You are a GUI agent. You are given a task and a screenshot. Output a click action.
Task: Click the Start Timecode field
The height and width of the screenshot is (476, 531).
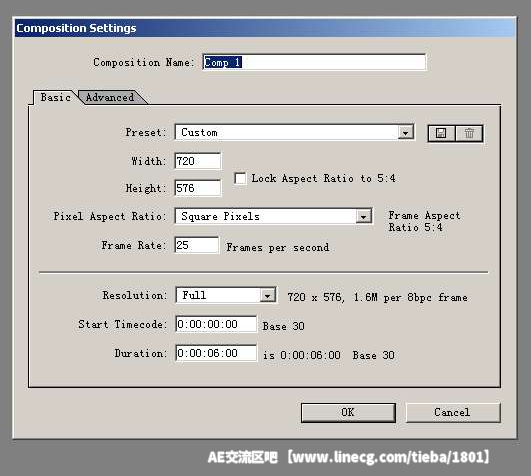click(x=216, y=324)
